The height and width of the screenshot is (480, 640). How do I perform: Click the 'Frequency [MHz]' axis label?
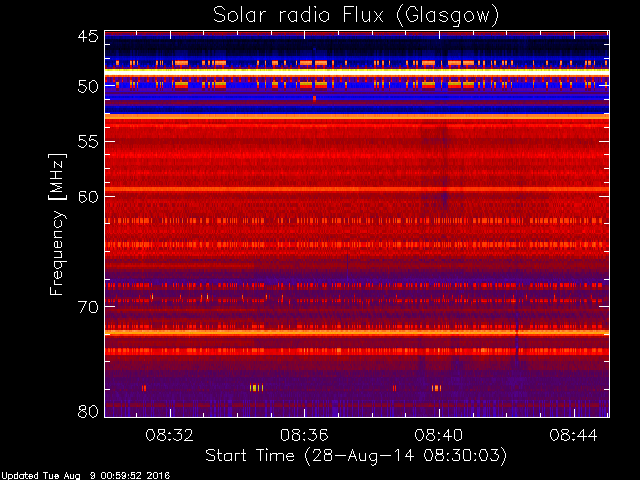tap(57, 224)
